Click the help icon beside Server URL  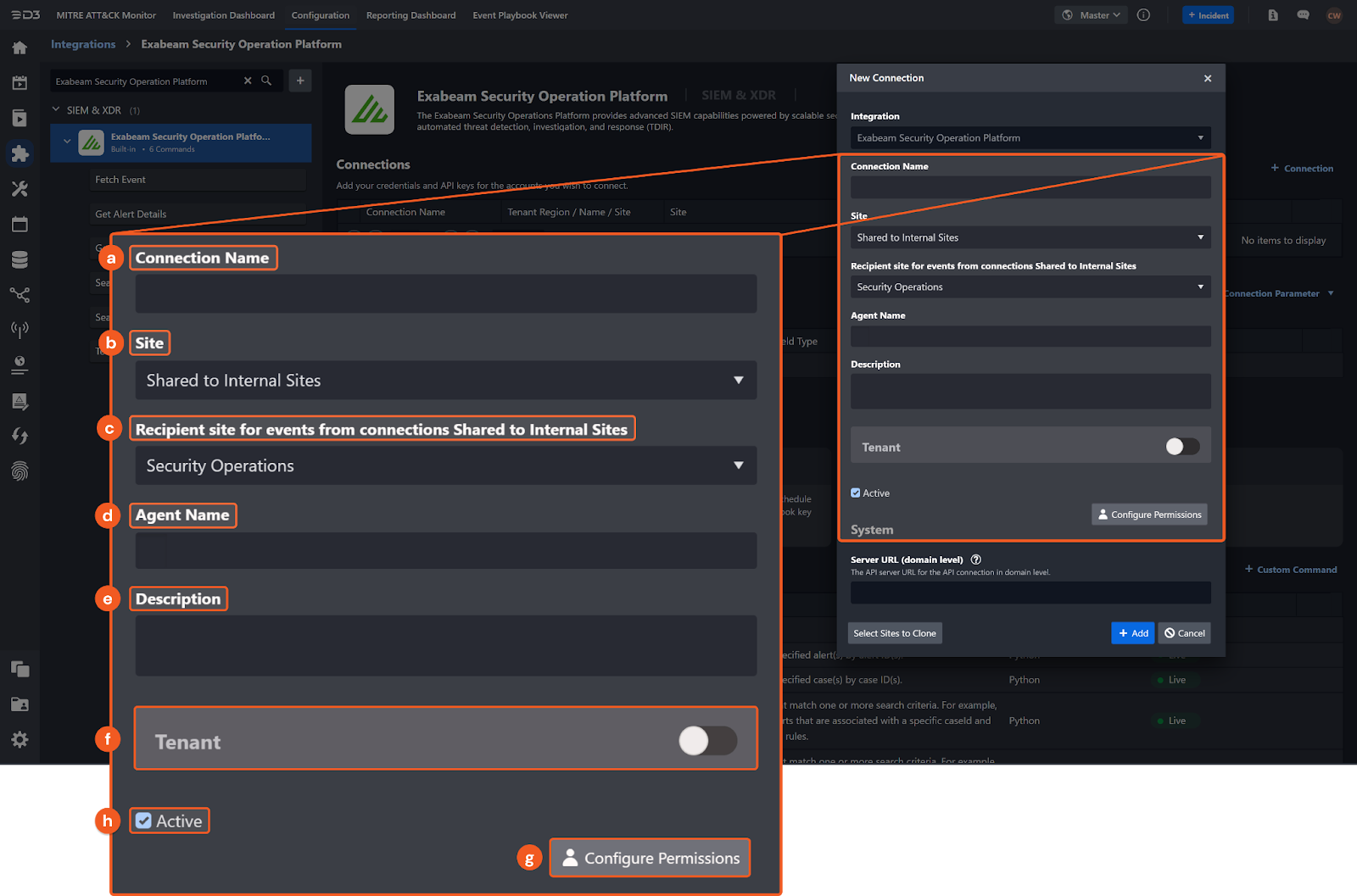pos(975,559)
